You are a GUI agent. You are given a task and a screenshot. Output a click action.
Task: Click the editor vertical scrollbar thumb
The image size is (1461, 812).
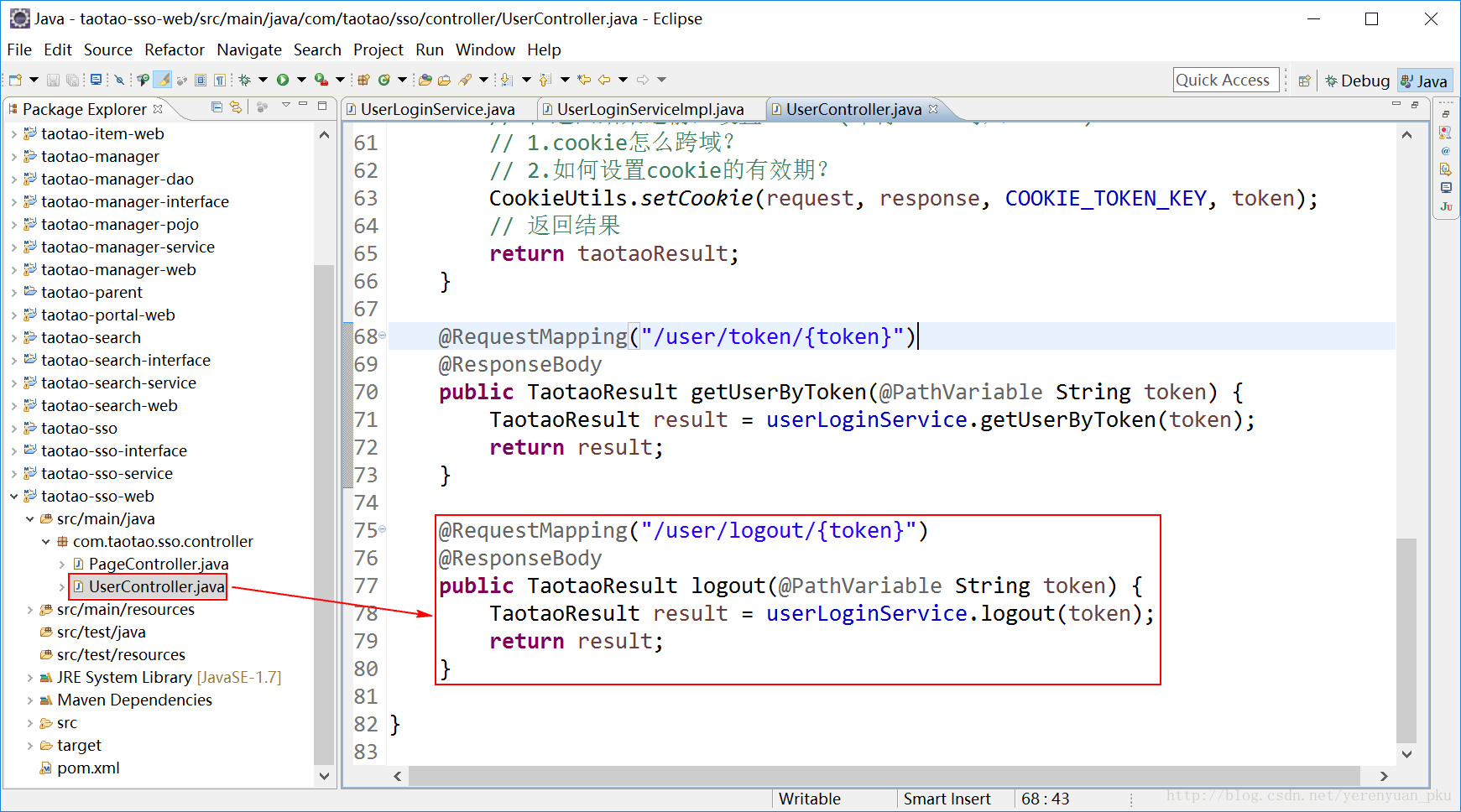(x=1407, y=640)
